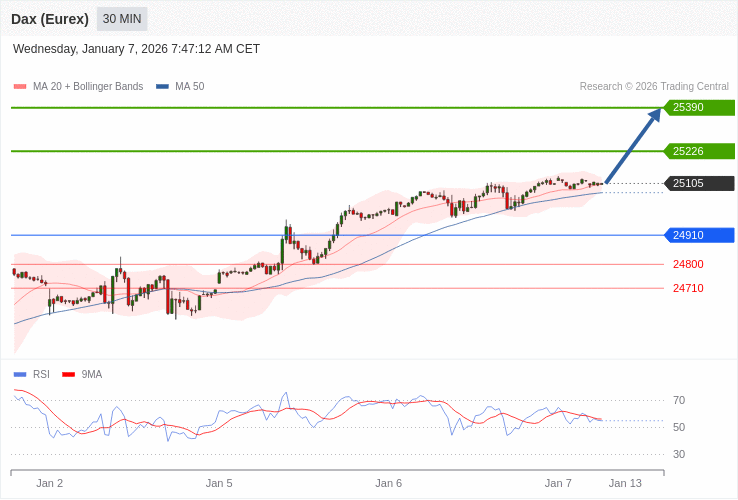Image resolution: width=738 pixels, height=500 pixels.
Task: Click the chart timestamp text
Action: pyautogui.click(x=136, y=49)
